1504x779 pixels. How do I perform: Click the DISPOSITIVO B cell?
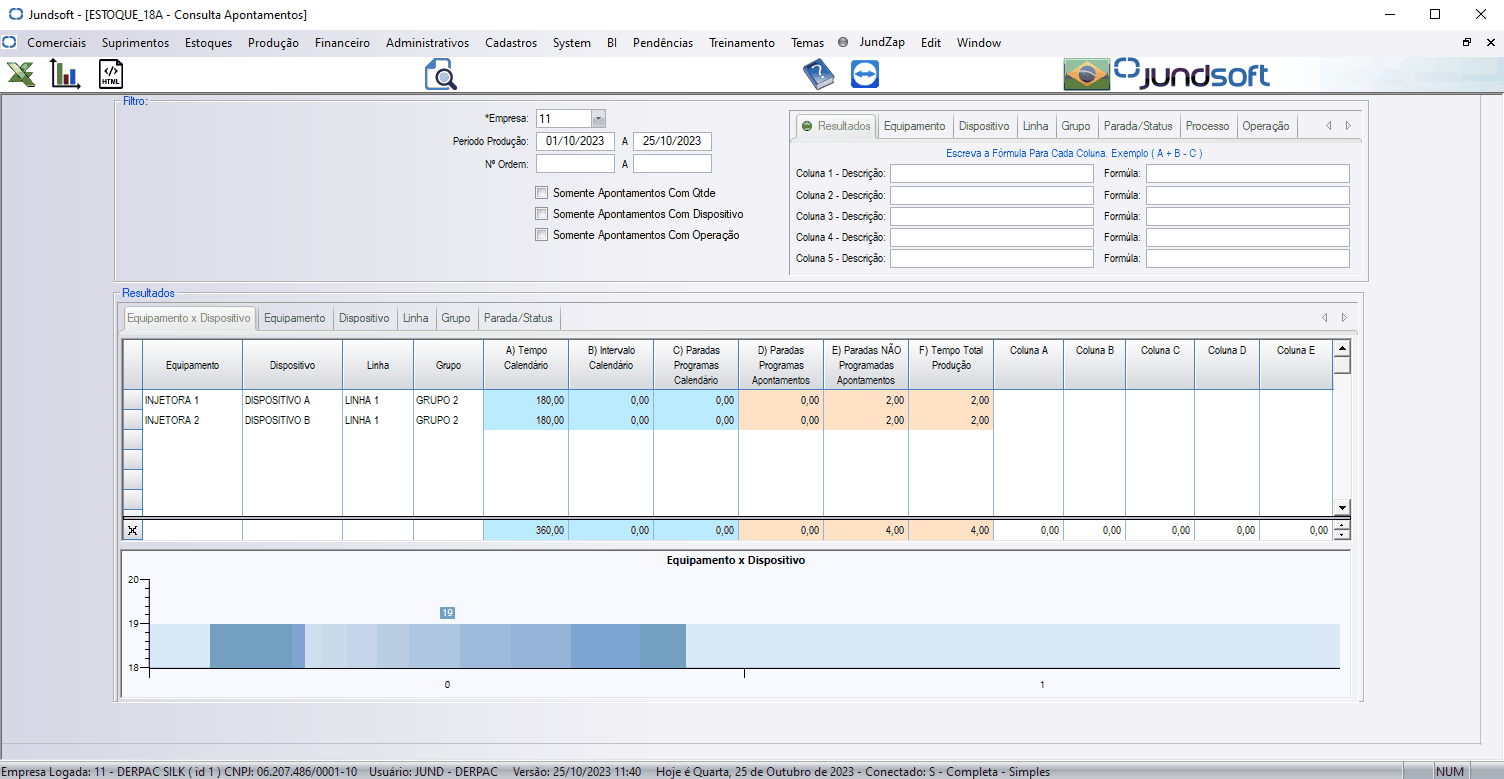[292, 420]
